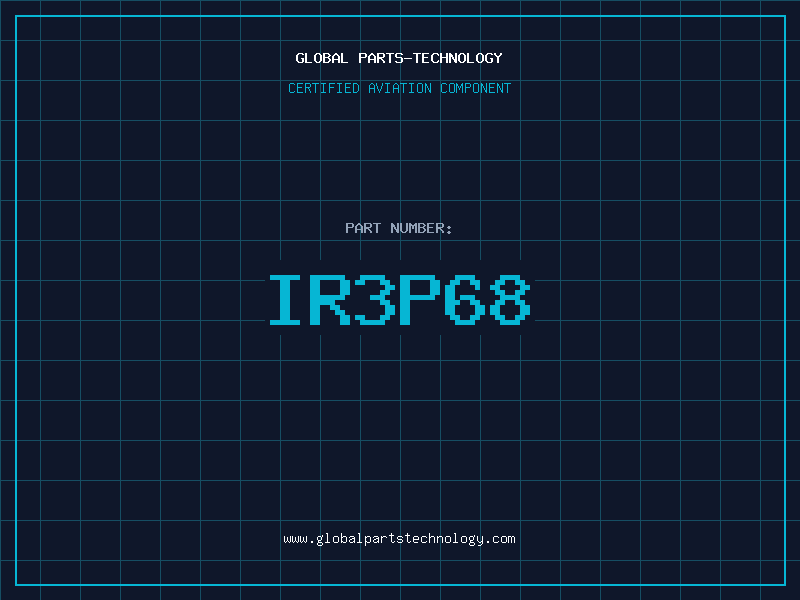Select the part number IR3P68
800x600 pixels.
(x=400, y=299)
